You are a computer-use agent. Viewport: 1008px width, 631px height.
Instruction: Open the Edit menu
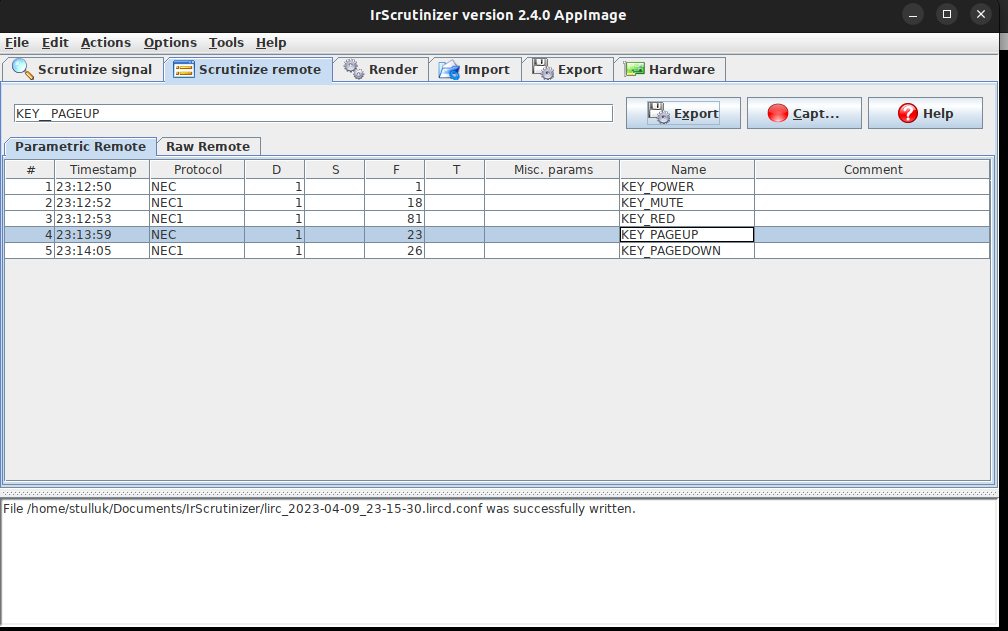coord(55,42)
